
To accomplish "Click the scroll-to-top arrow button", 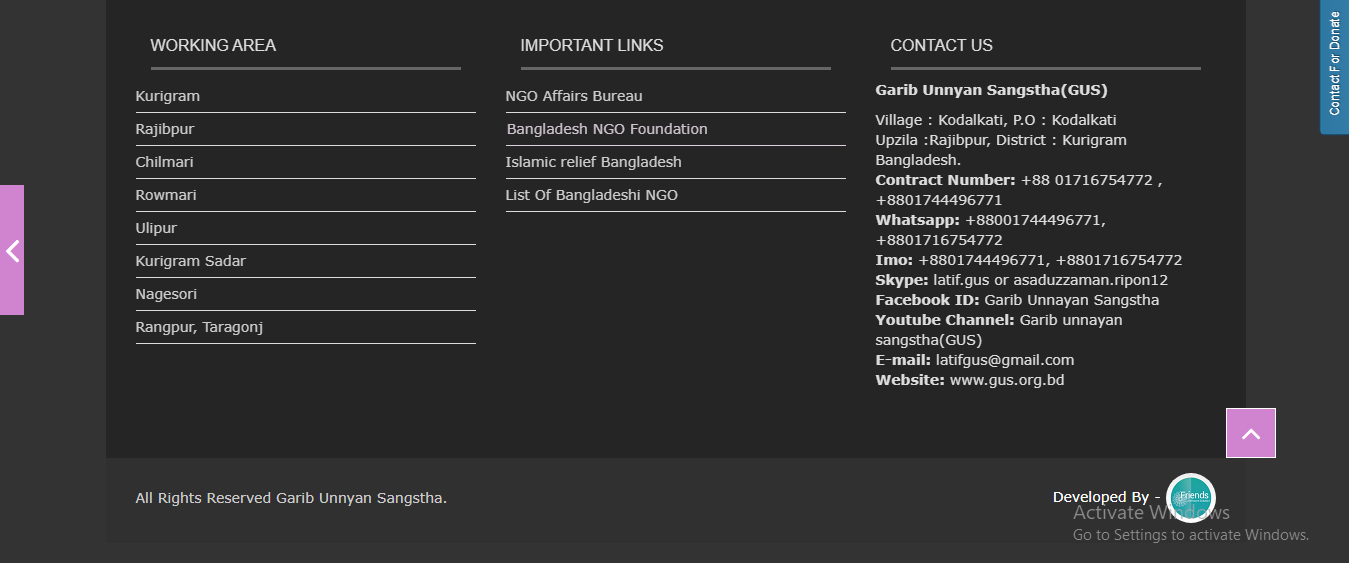I will (1250, 433).
